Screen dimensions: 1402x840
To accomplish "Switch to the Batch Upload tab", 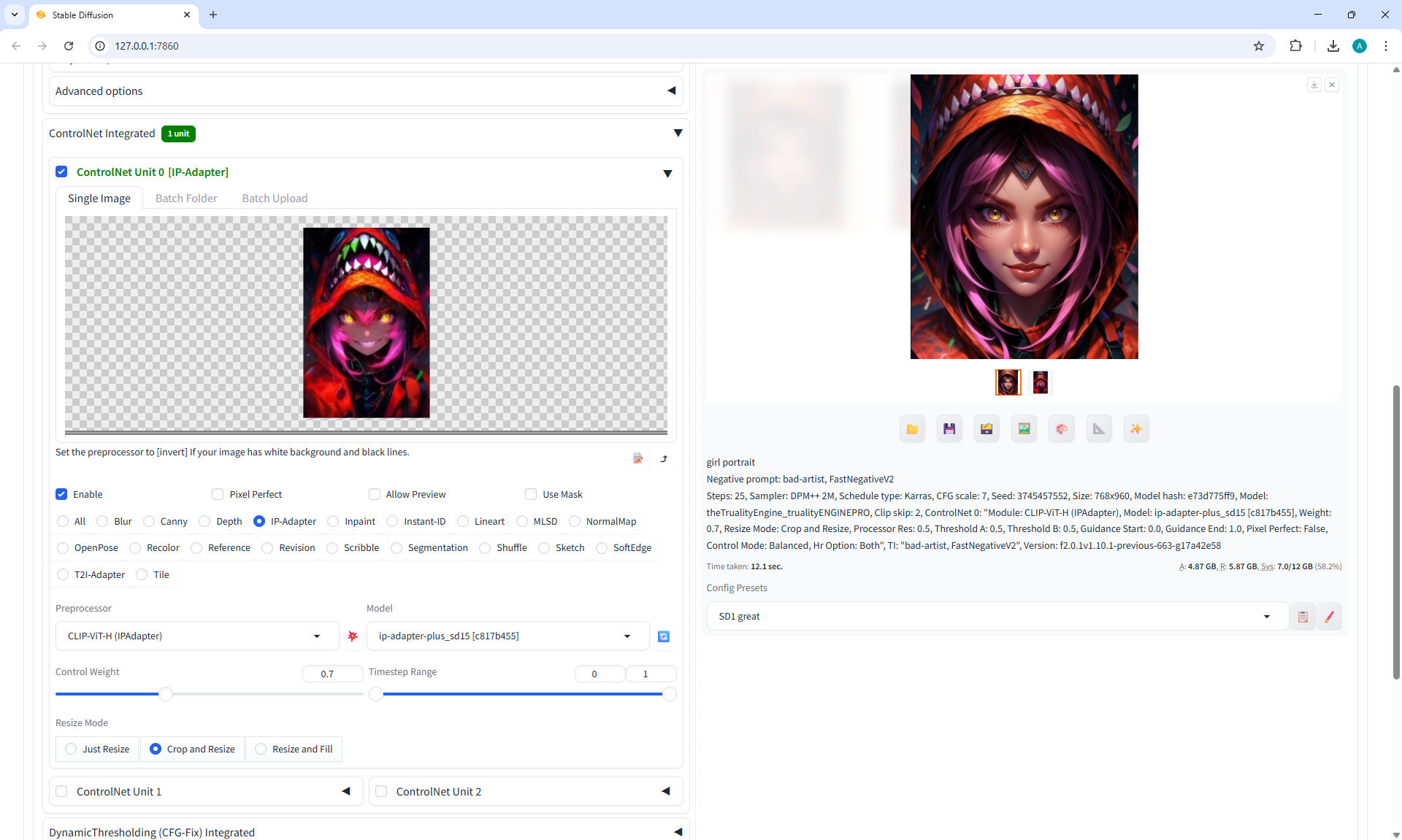I will (x=275, y=199).
